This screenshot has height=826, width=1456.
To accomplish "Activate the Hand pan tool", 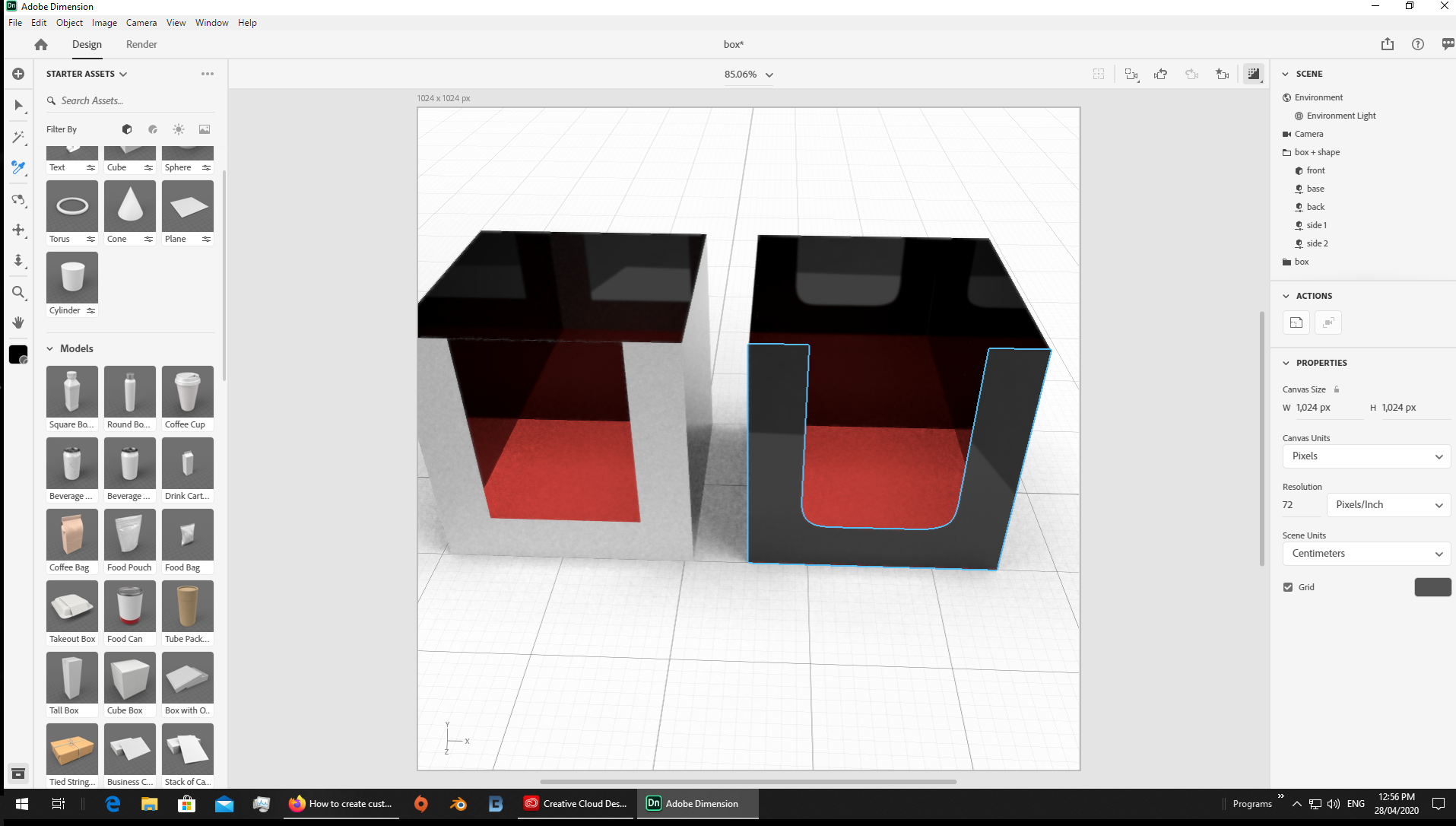I will 18,322.
